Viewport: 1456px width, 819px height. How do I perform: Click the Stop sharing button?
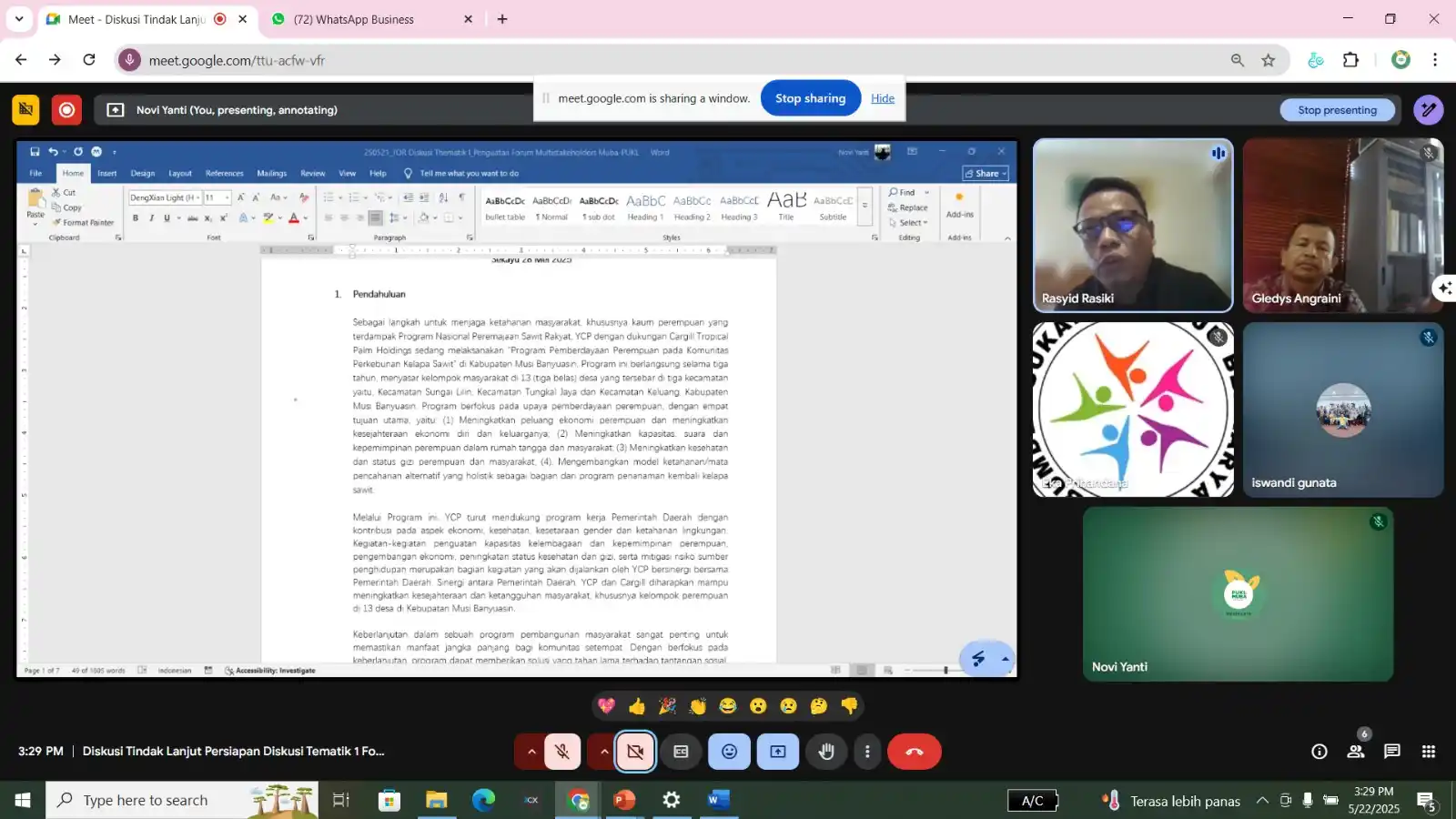coord(811,98)
